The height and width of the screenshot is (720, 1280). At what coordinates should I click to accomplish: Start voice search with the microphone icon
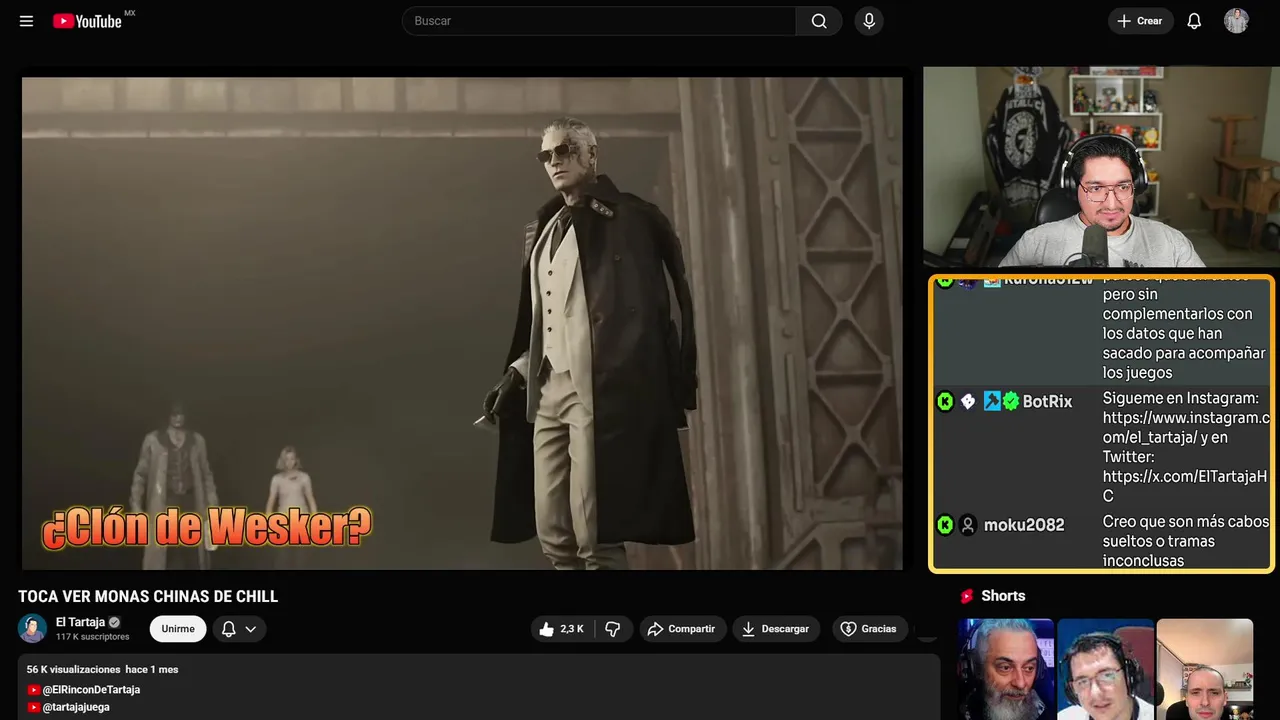[869, 21]
